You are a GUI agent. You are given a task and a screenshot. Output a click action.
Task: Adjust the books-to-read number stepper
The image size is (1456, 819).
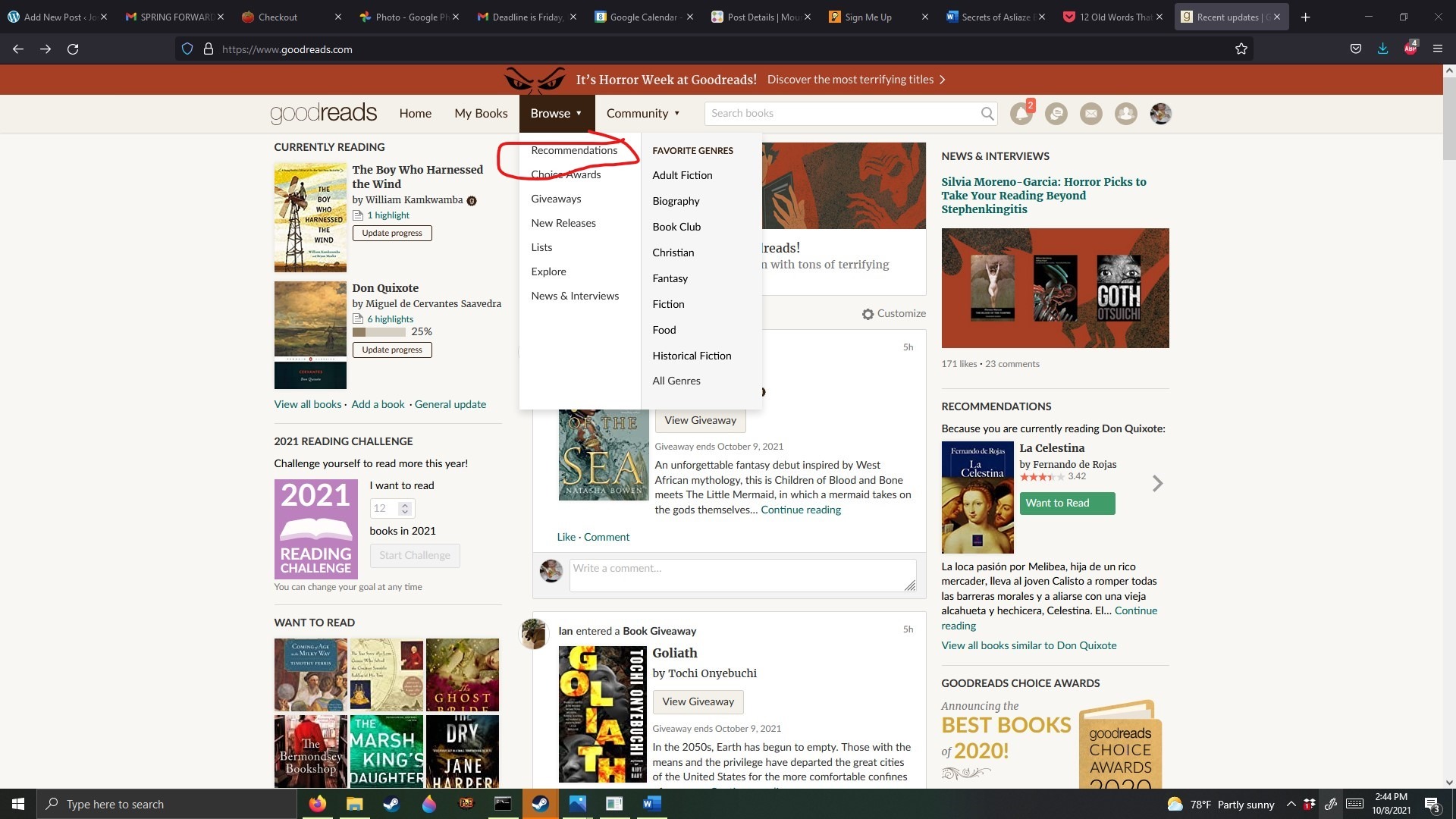tap(405, 509)
